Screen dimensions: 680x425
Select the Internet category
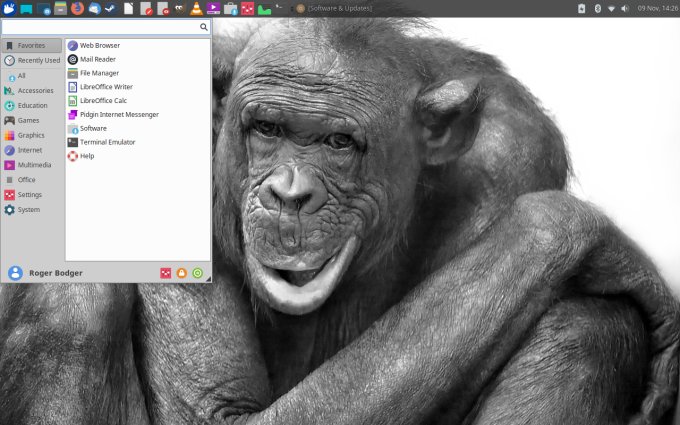[x=29, y=150]
